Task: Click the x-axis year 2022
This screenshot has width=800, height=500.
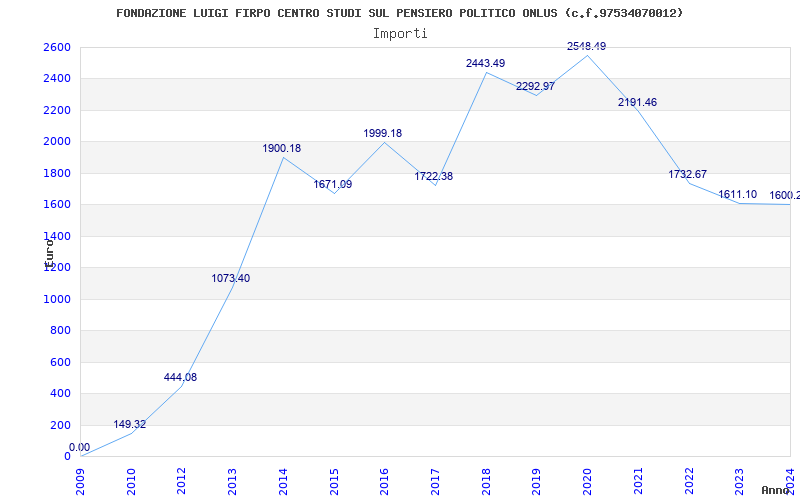Action: click(x=688, y=481)
